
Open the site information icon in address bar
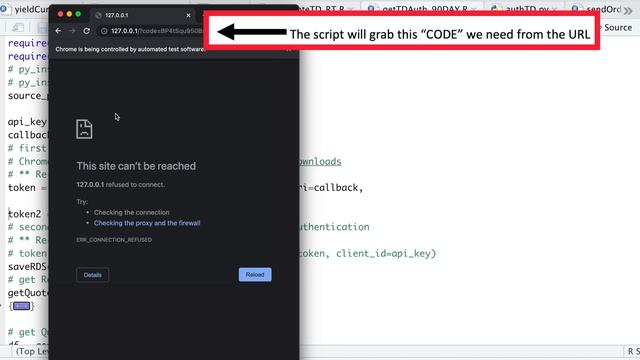click(104, 31)
